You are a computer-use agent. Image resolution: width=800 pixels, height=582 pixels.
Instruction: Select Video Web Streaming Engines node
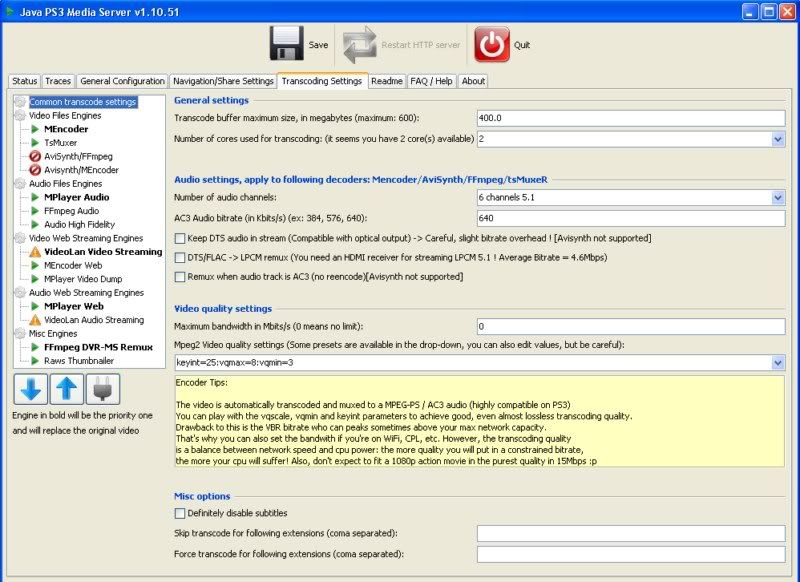(x=86, y=238)
